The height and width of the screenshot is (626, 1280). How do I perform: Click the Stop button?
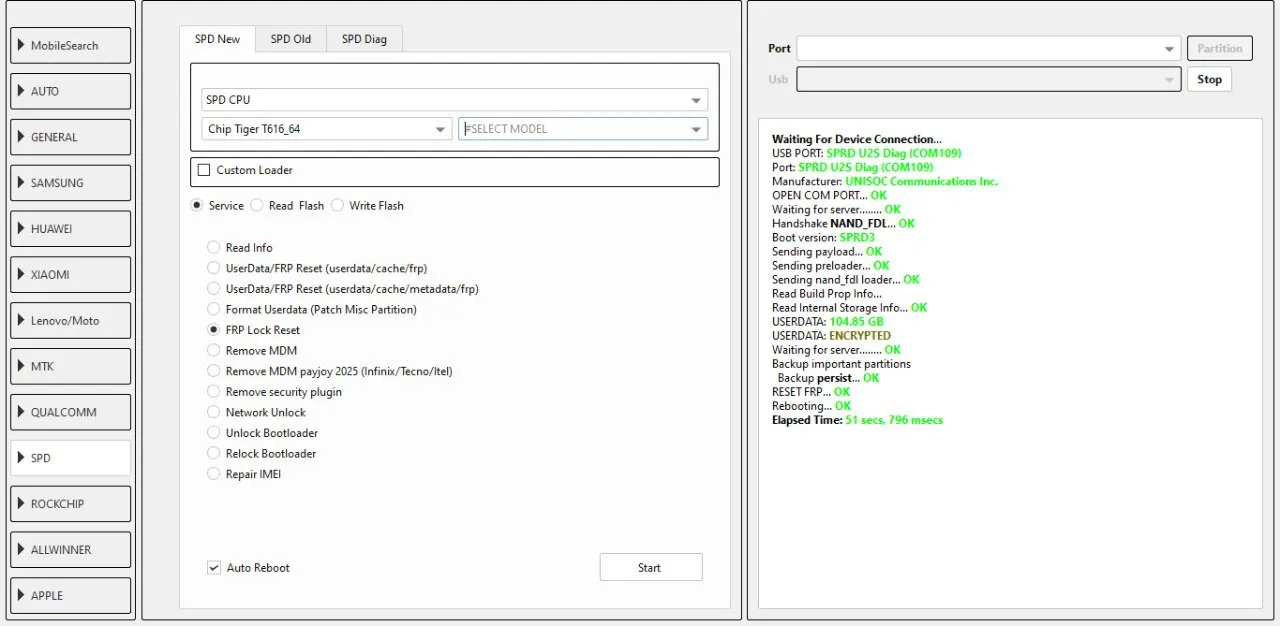coord(1209,79)
